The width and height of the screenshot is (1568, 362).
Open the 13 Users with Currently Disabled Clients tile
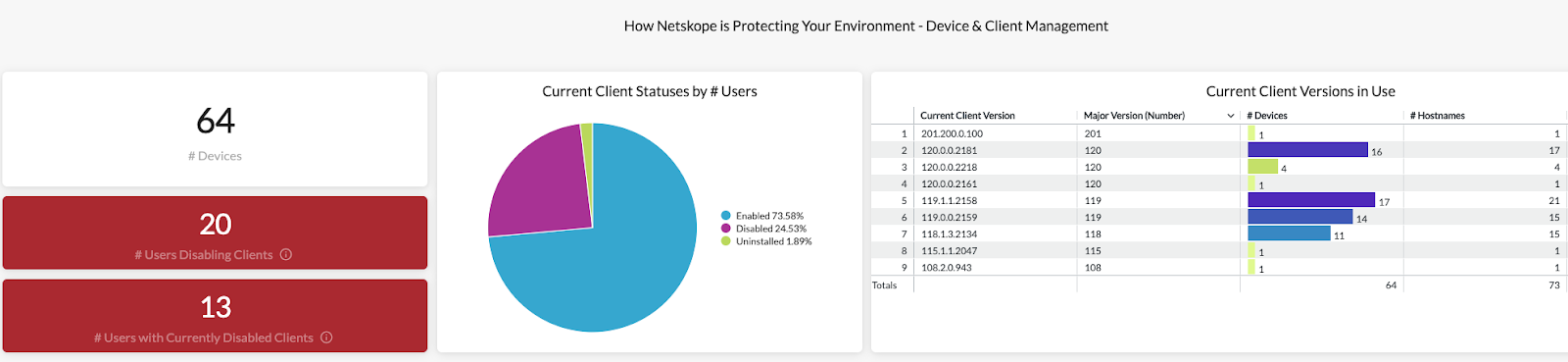pyautogui.click(x=216, y=316)
